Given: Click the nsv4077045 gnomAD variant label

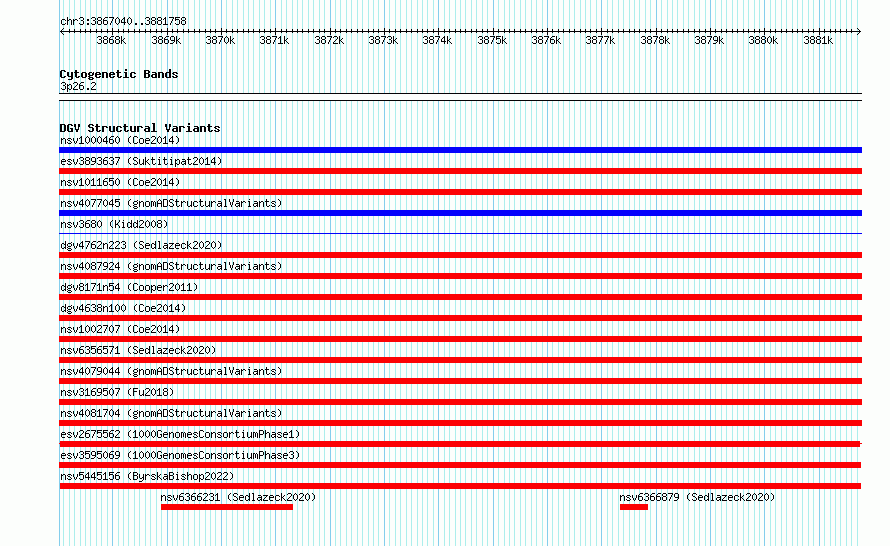Looking at the screenshot, I should tap(171, 203).
